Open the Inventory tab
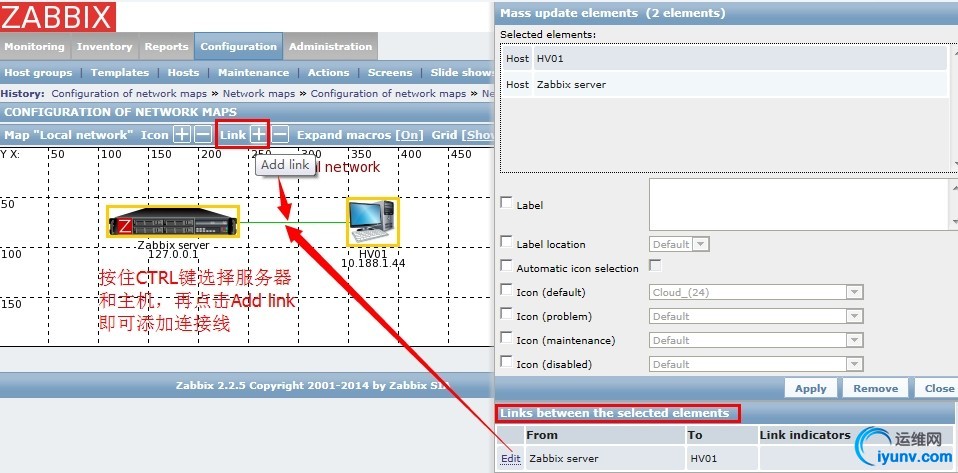 point(104,46)
